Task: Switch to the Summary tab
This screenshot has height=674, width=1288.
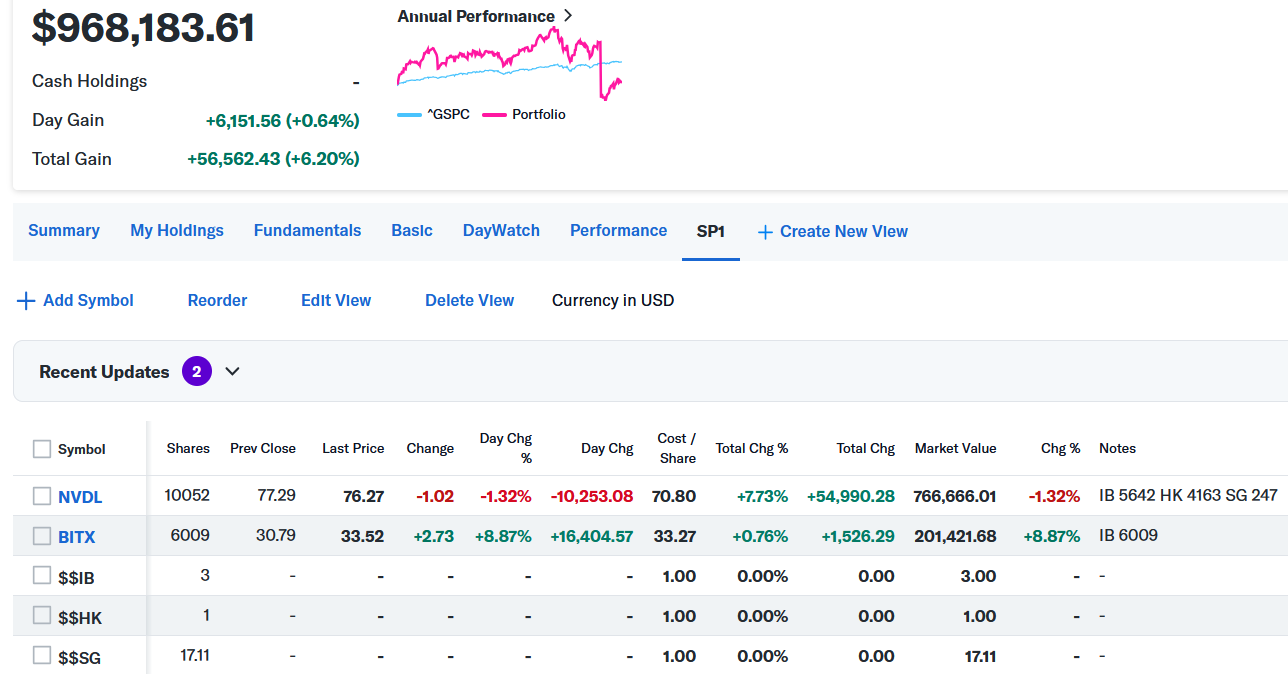Action: pyautogui.click(x=64, y=231)
